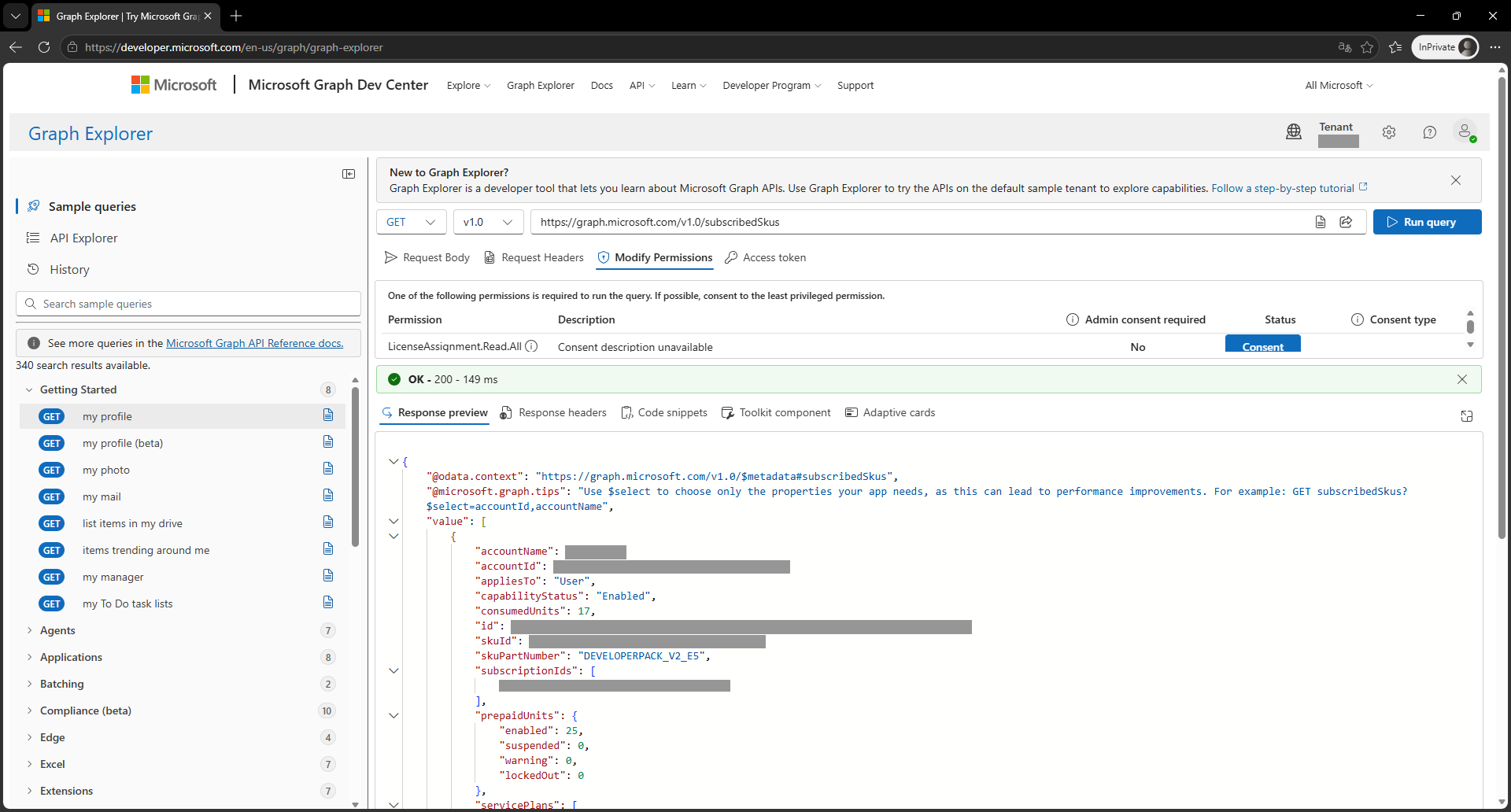This screenshot has width=1511, height=812.
Task: Switch to Access token tab
Action: point(765,257)
